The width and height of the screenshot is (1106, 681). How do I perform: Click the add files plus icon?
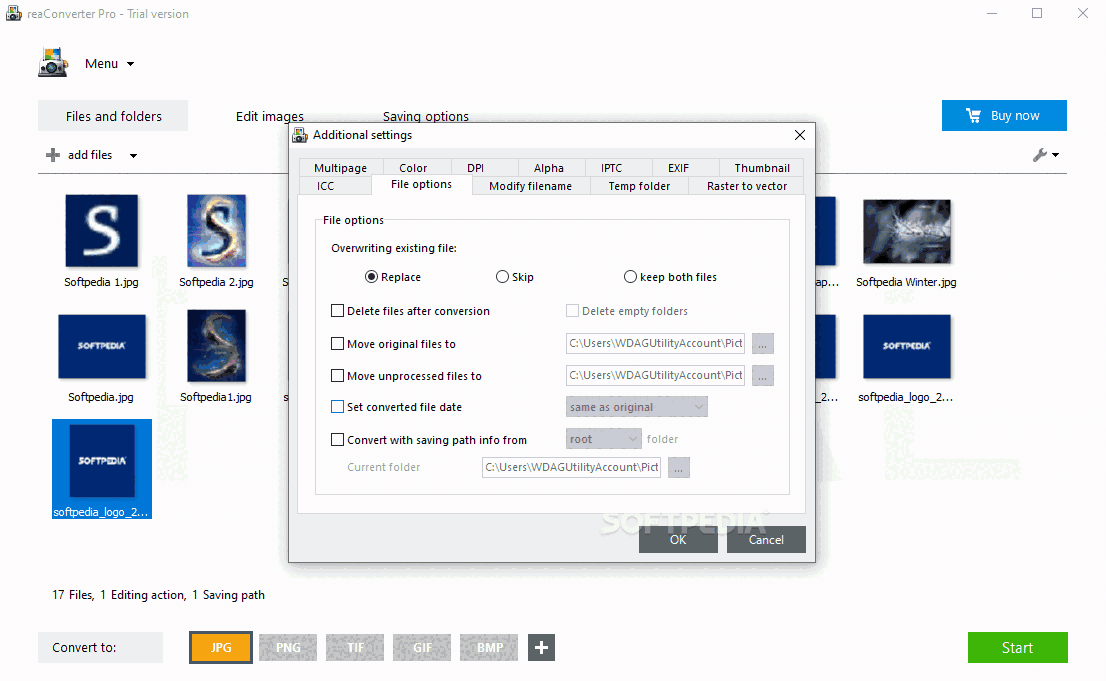(x=51, y=155)
